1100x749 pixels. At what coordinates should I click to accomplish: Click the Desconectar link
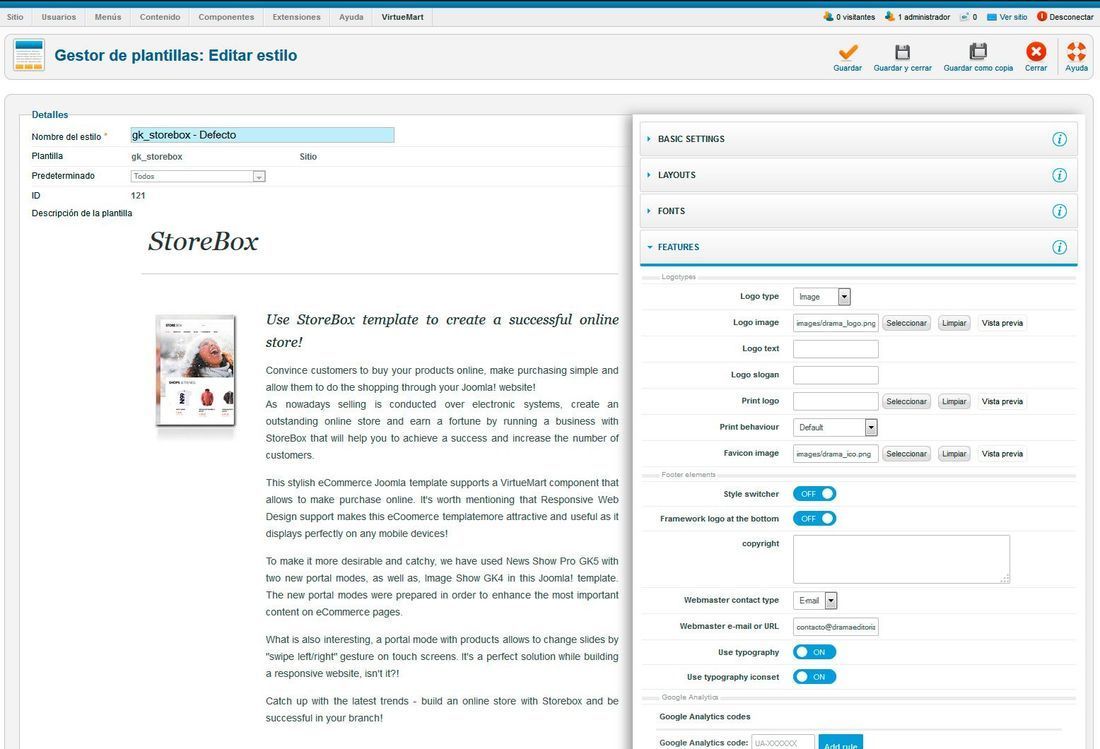(x=1071, y=17)
